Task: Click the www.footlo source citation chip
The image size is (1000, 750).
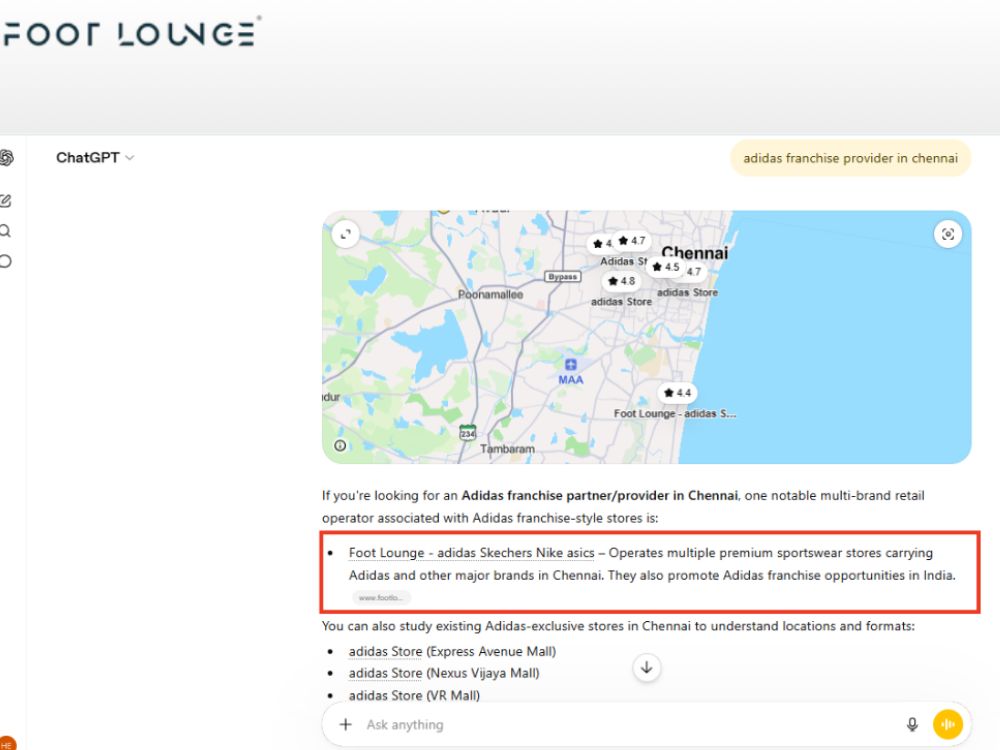Action: click(x=381, y=598)
